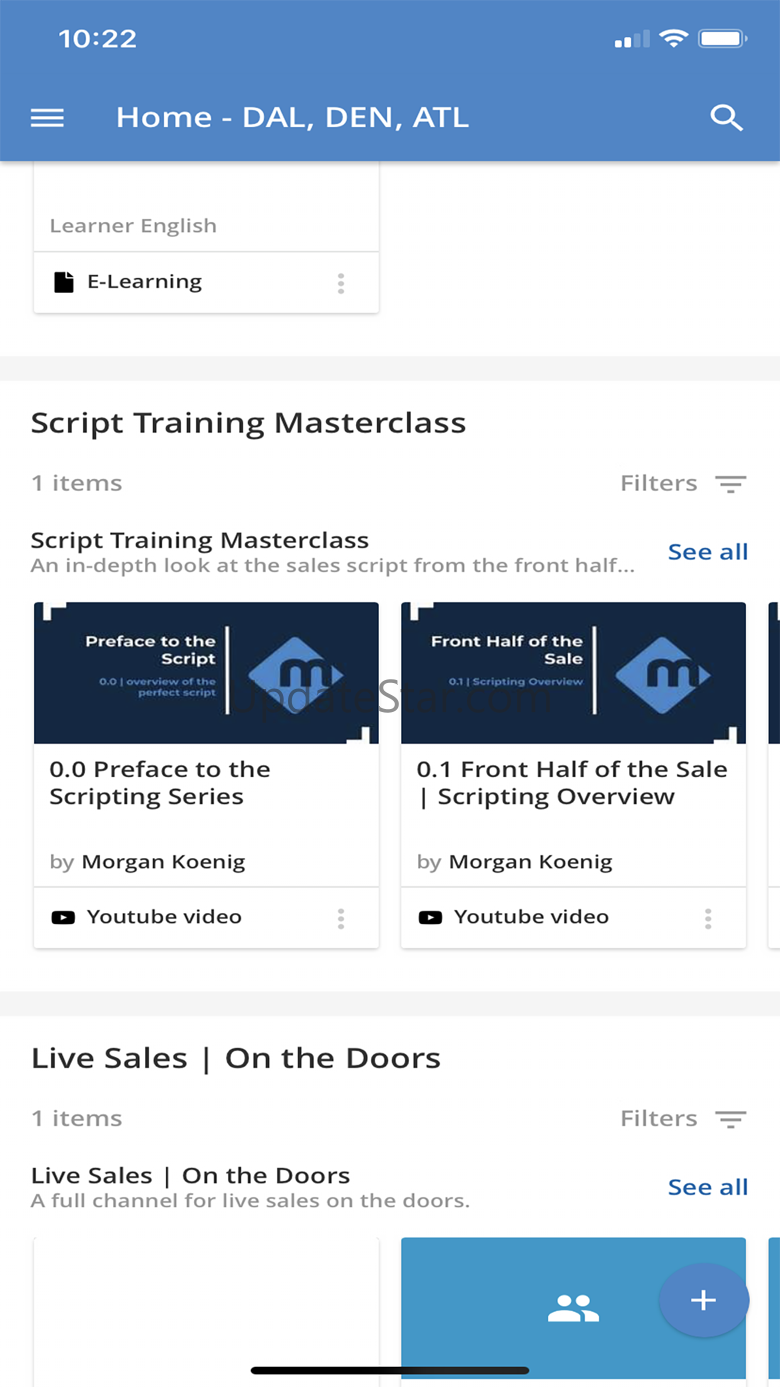The width and height of the screenshot is (780, 1387).
Task: Open 0.1 Front Half of the Sale title
Action: click(x=572, y=783)
